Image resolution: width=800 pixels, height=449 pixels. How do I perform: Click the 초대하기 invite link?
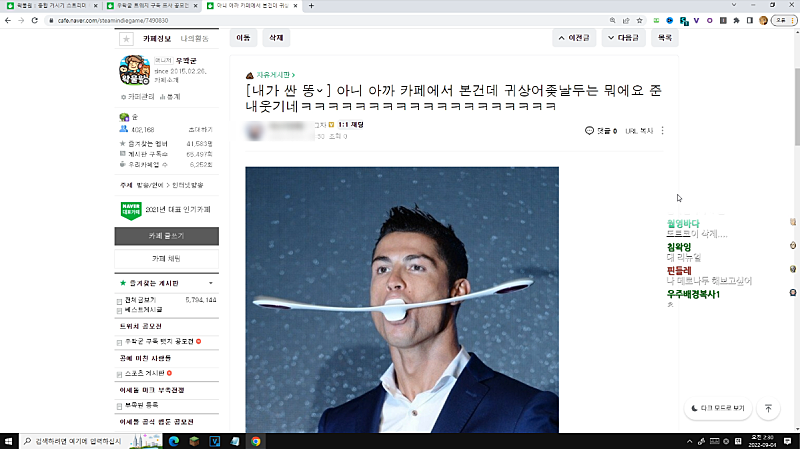(200, 130)
